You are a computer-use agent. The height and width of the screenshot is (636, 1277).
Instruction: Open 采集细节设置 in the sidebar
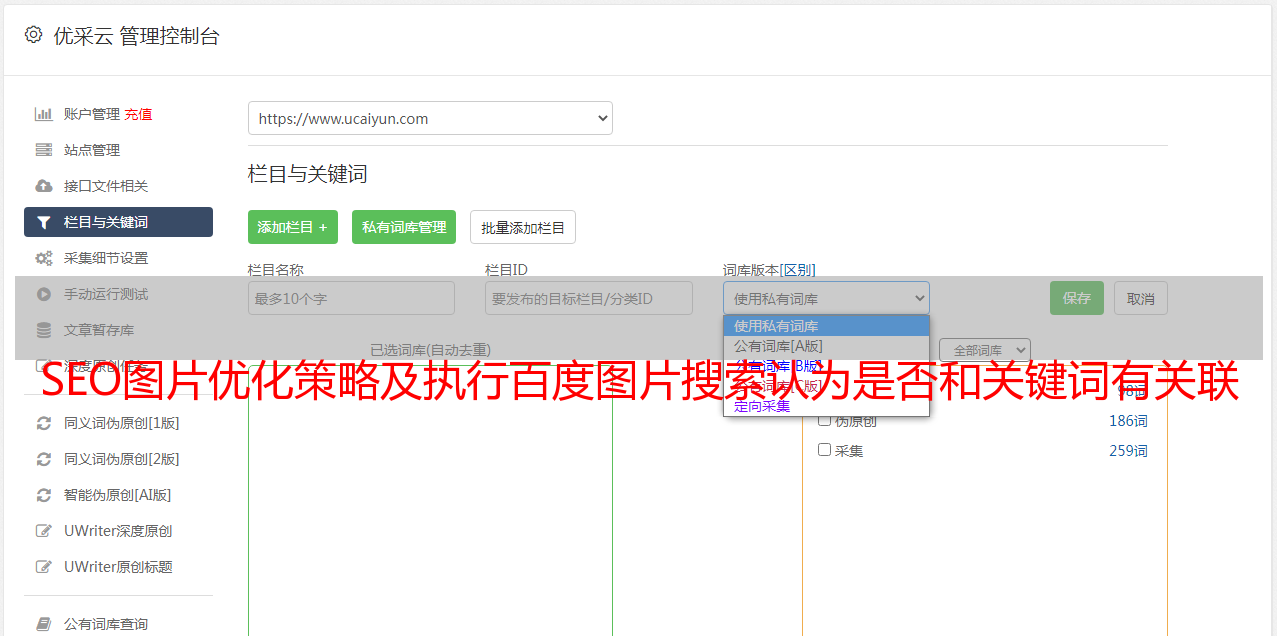tap(106, 258)
